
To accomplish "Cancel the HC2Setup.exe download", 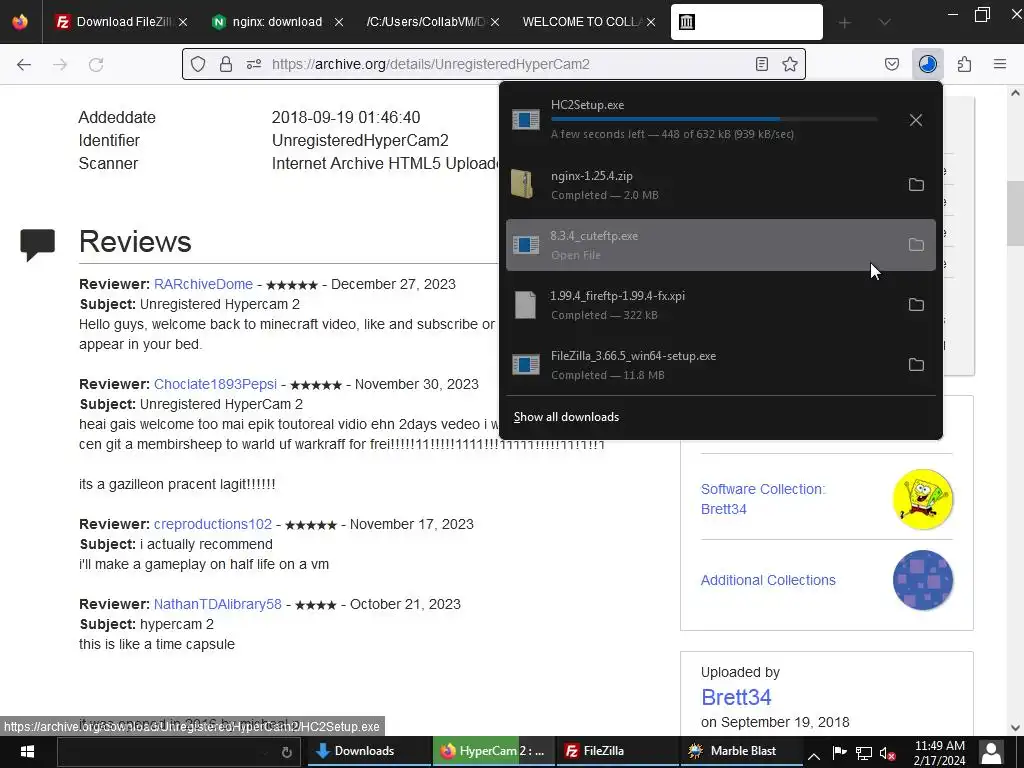I will tap(916, 120).
